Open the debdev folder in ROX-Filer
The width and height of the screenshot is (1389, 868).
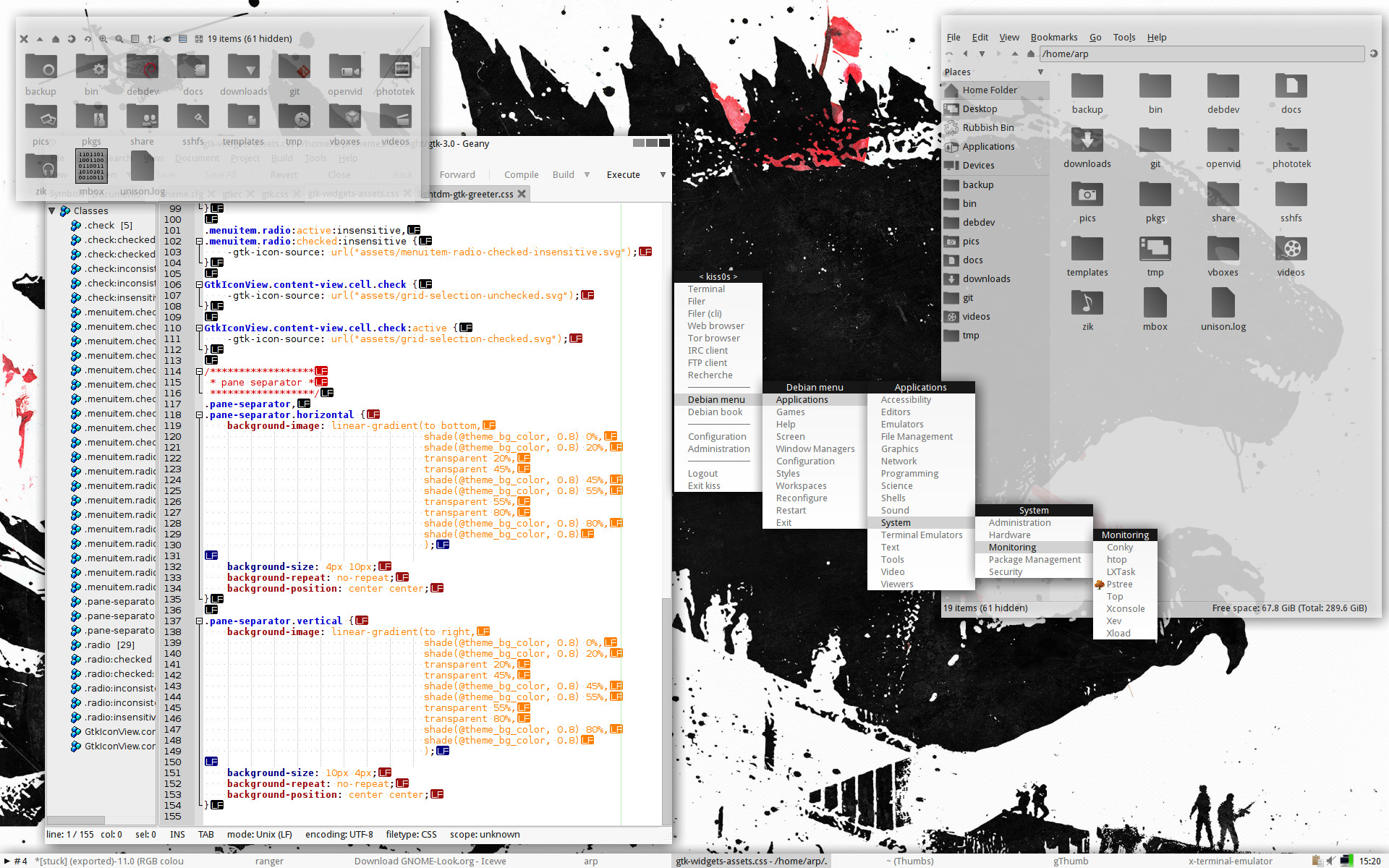[x=143, y=75]
